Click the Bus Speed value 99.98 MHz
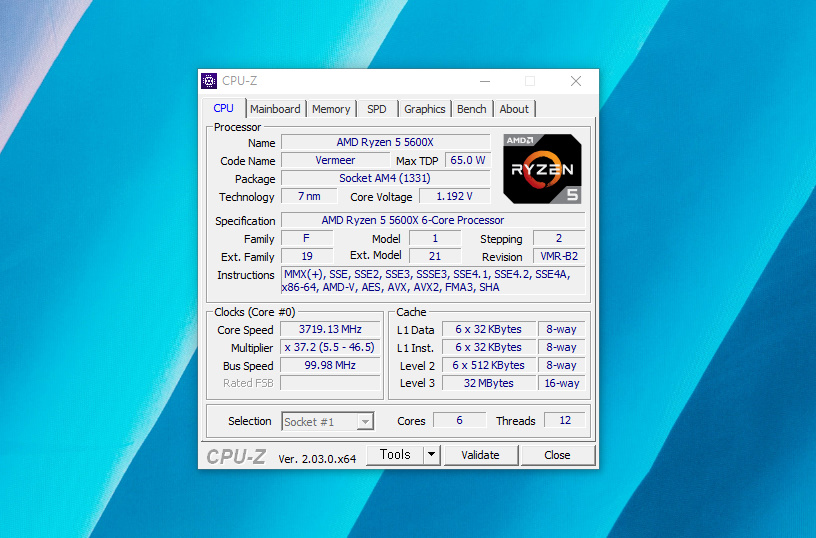 330,365
